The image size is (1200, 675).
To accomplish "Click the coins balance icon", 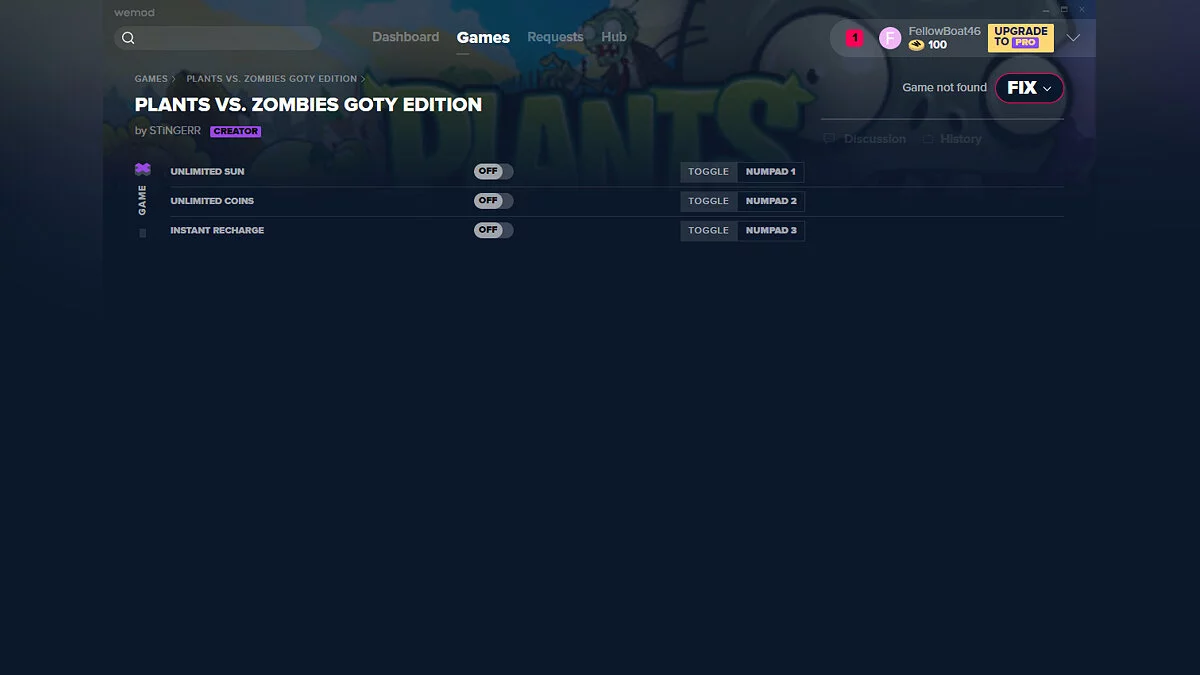I will tap(916, 45).
